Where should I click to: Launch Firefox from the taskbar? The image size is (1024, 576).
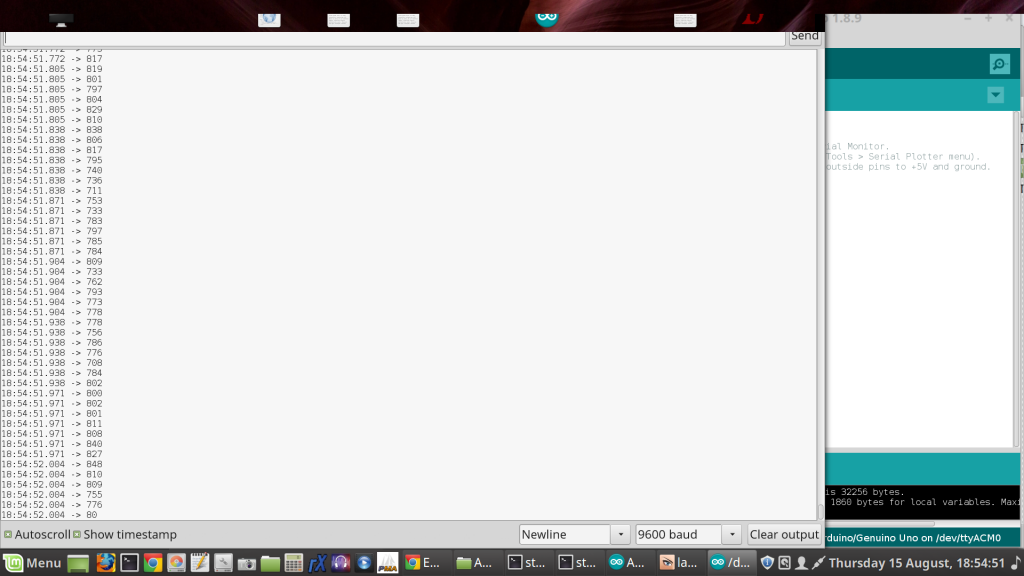pyautogui.click(x=106, y=563)
